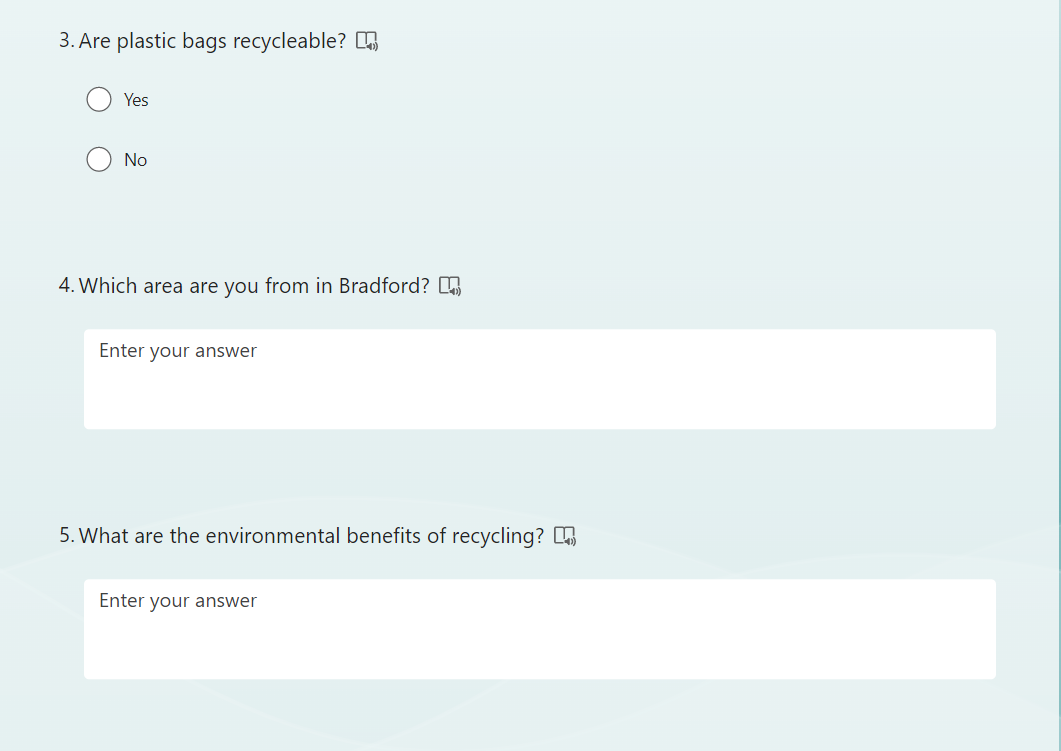
Task: Launch Immersive Reader for environmental benefits question
Action: pyautogui.click(x=565, y=537)
